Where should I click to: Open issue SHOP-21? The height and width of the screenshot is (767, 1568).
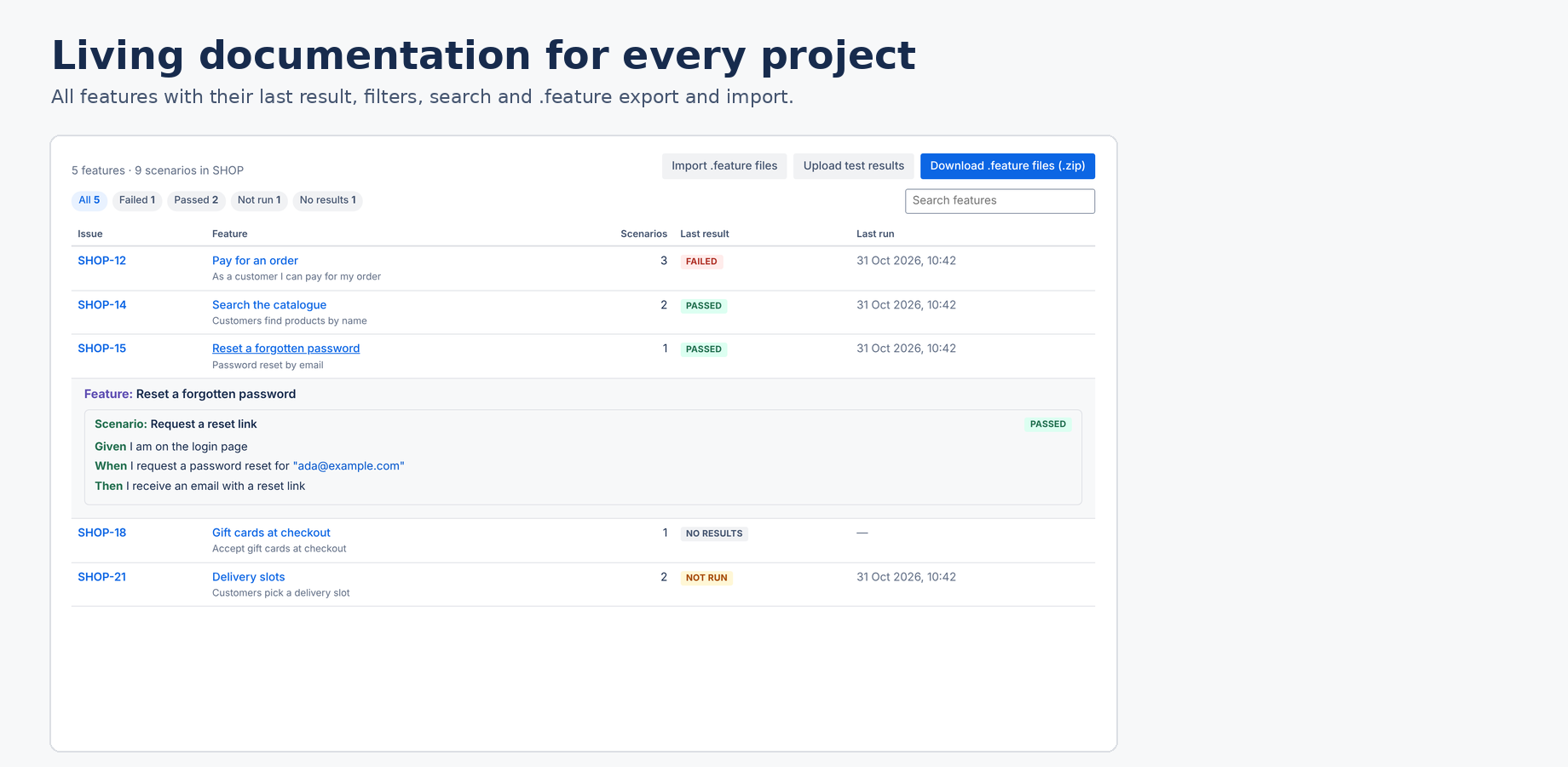[101, 577]
